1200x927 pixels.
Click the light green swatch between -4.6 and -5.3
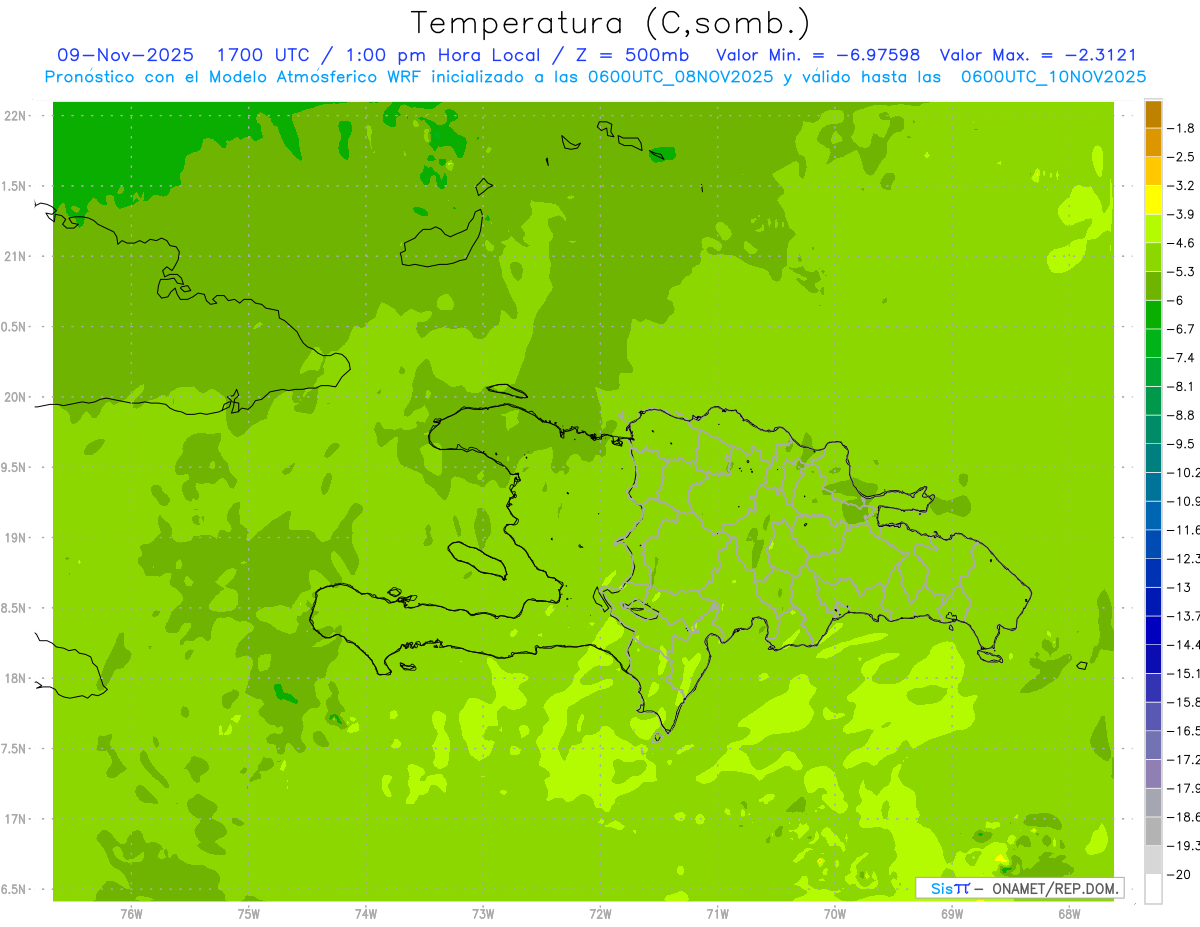1153,257
